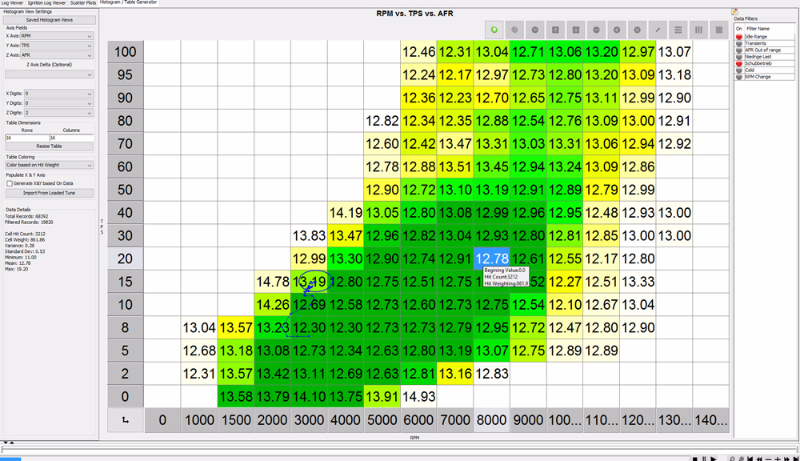Click the edit filters pencil icon

click(x=735, y=11)
